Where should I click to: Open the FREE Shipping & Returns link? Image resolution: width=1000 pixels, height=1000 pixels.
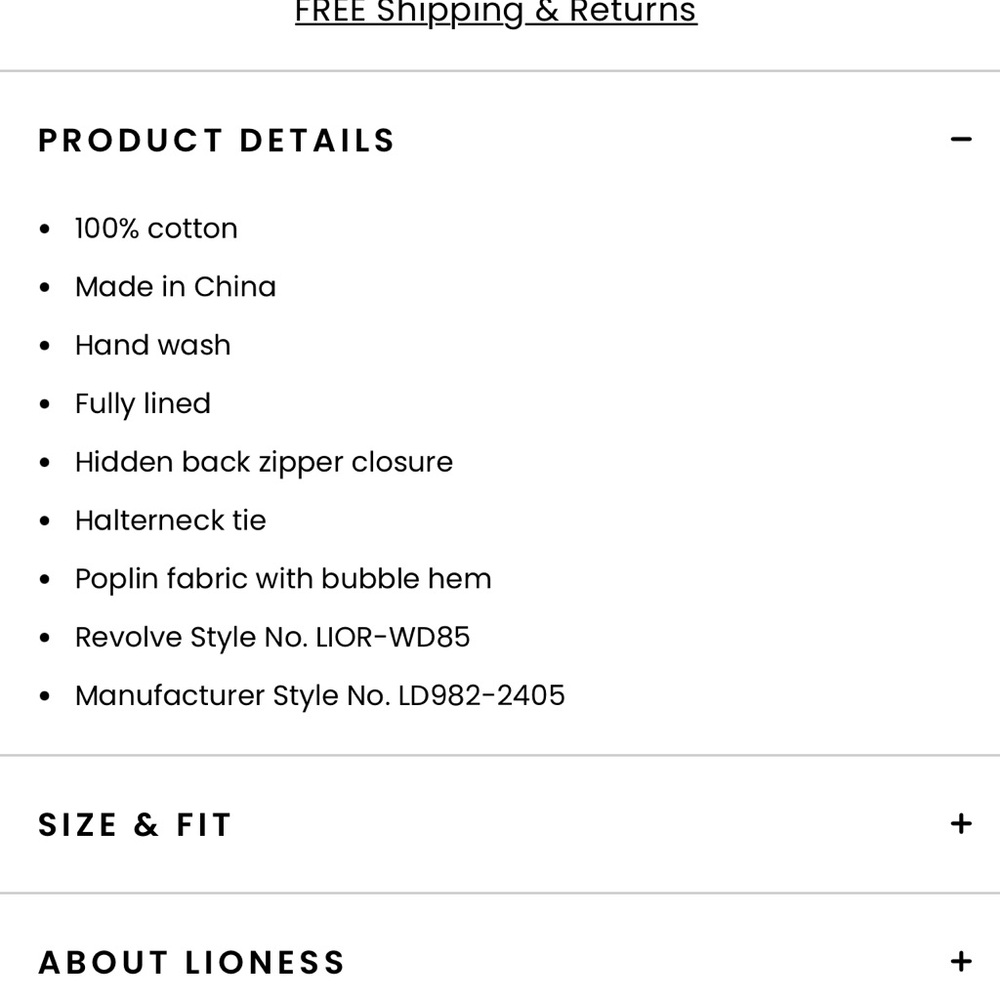(495, 13)
